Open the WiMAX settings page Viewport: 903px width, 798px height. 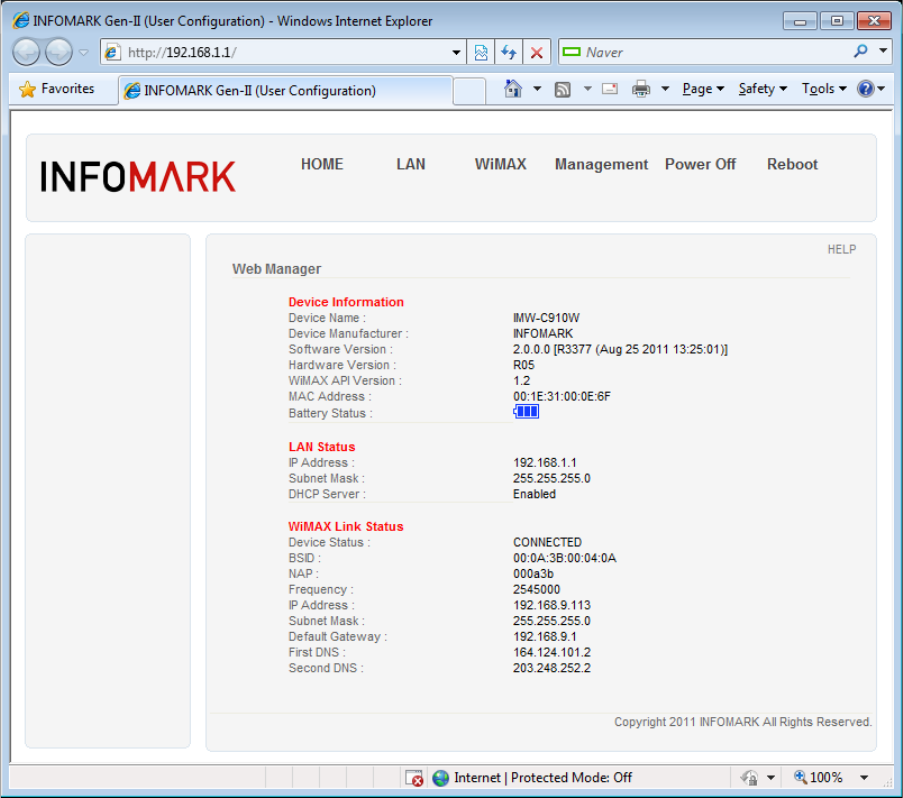[x=500, y=164]
